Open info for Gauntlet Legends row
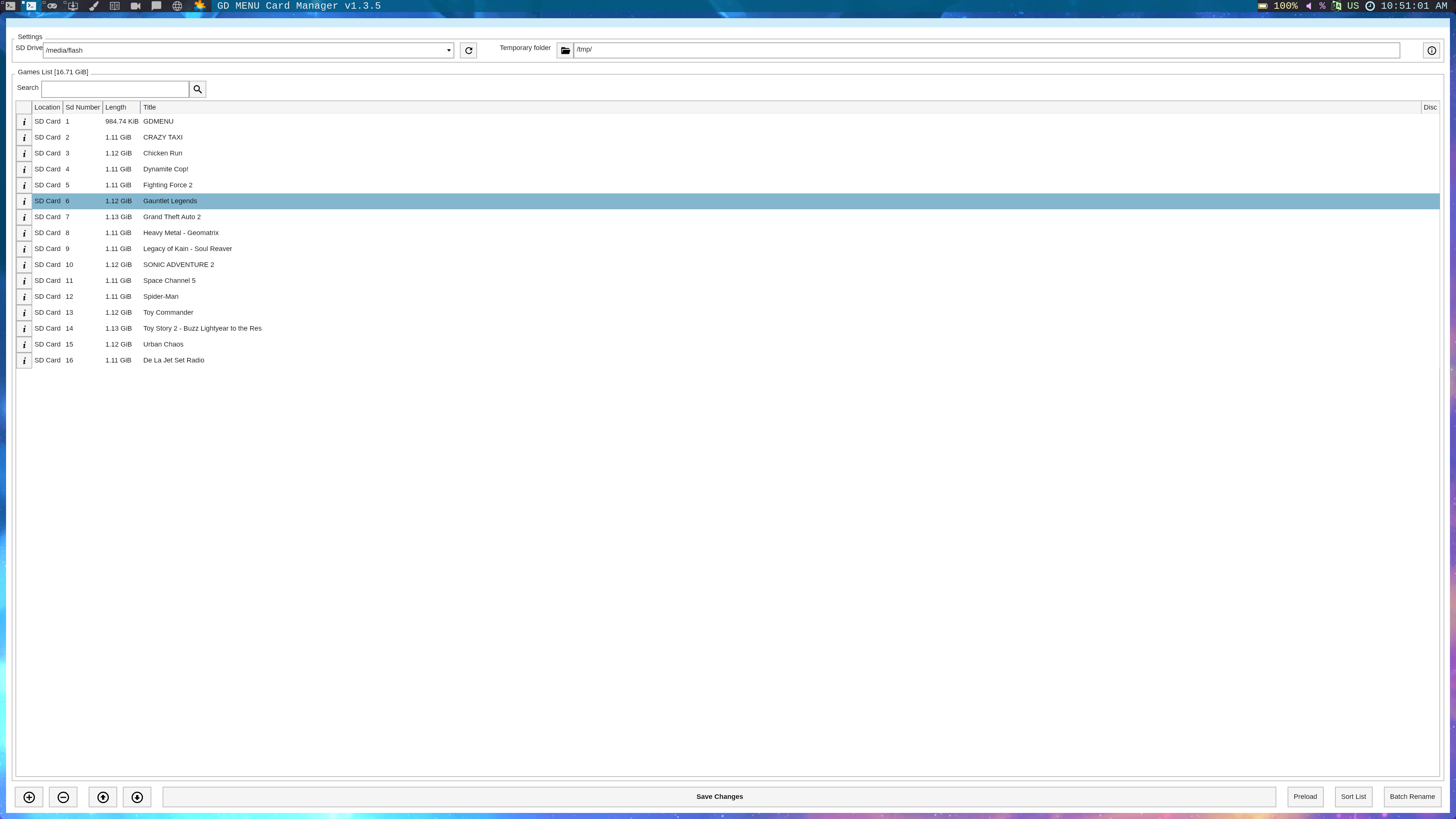This screenshot has width=1456, height=819. tap(24, 201)
